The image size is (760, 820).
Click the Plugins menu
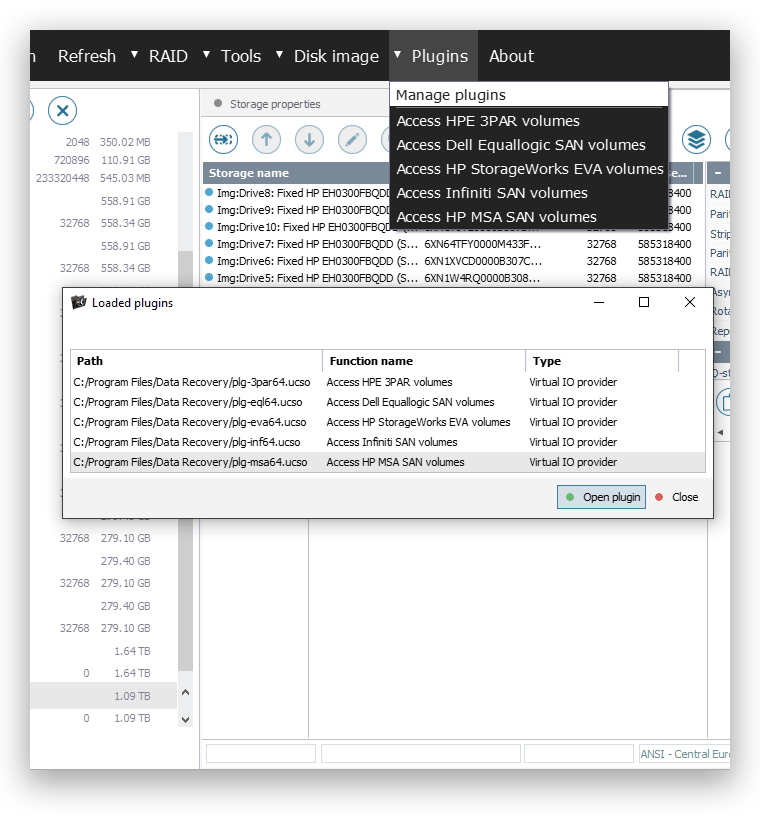pos(439,56)
